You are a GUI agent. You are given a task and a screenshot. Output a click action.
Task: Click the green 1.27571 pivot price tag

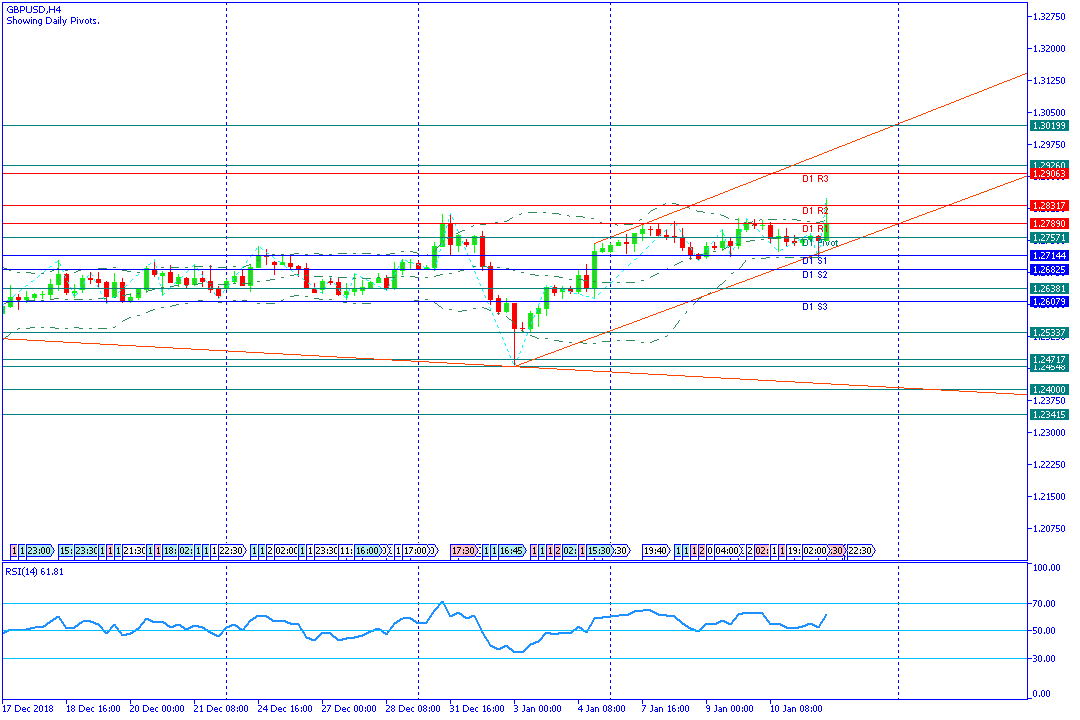pos(1049,238)
